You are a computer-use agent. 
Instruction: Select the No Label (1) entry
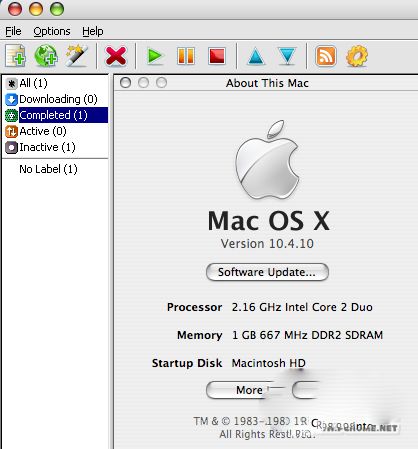coord(48,169)
